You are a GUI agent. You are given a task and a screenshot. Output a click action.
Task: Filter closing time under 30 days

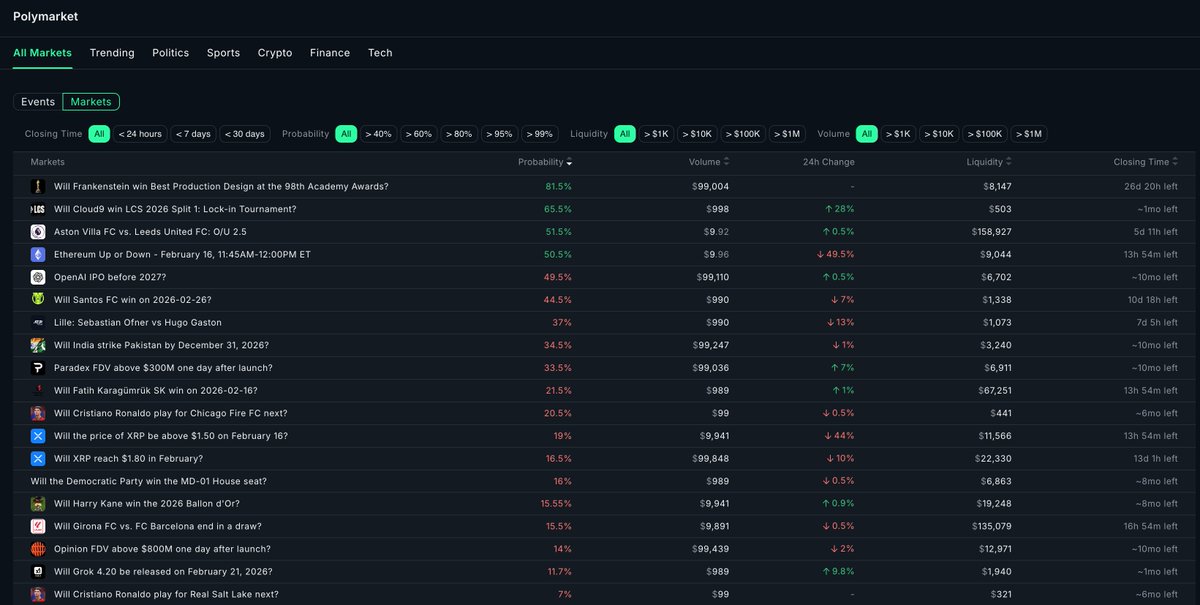[x=245, y=134]
